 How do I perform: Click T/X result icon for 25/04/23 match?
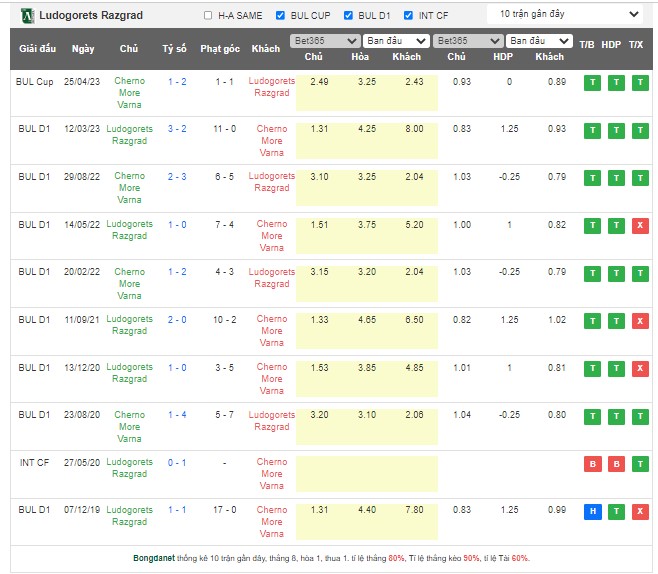640,83
